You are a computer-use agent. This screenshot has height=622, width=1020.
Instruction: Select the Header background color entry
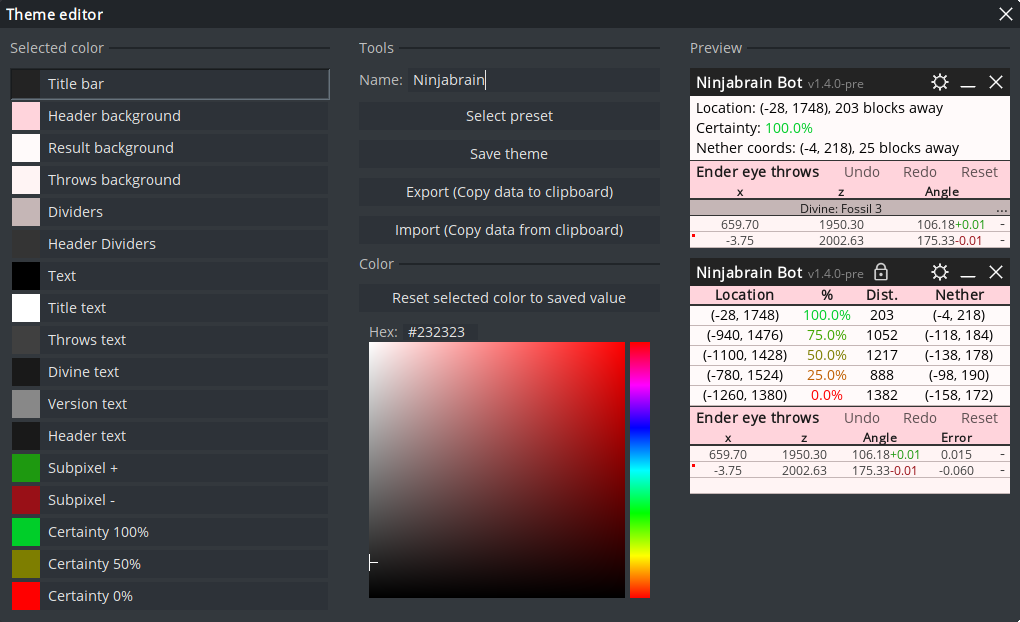(x=170, y=116)
